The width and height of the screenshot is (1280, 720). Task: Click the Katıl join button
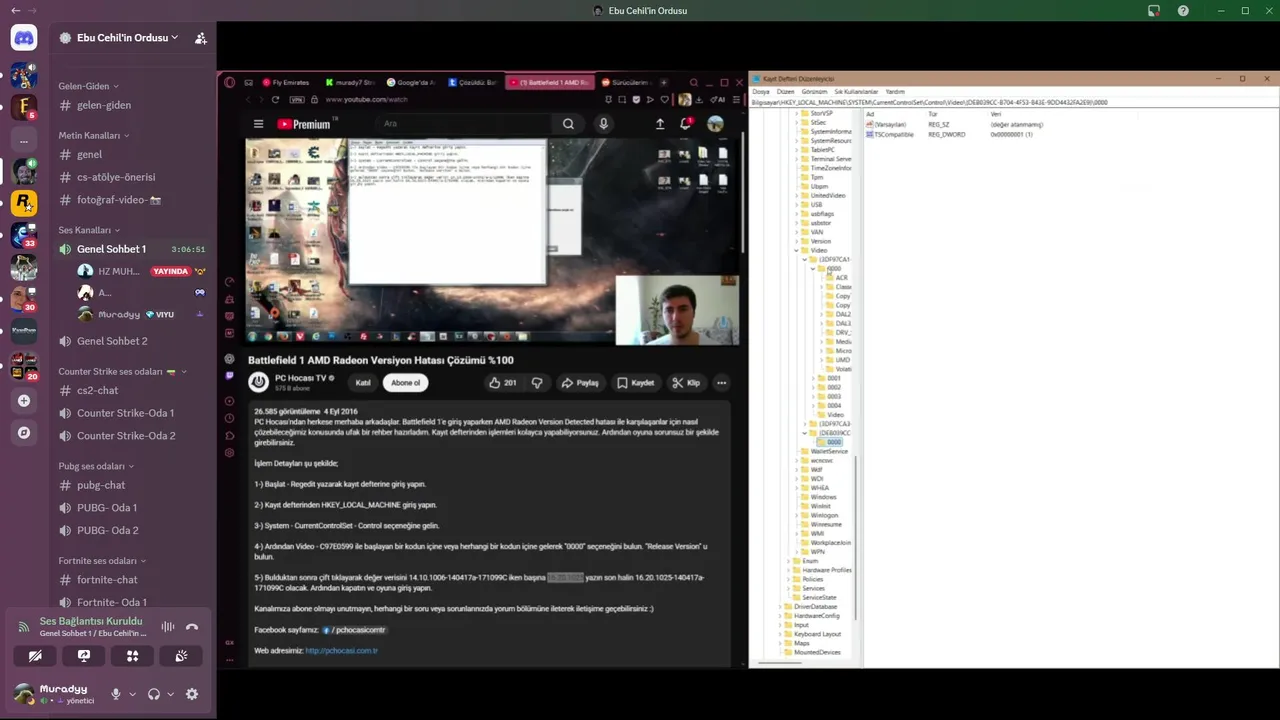click(x=363, y=383)
